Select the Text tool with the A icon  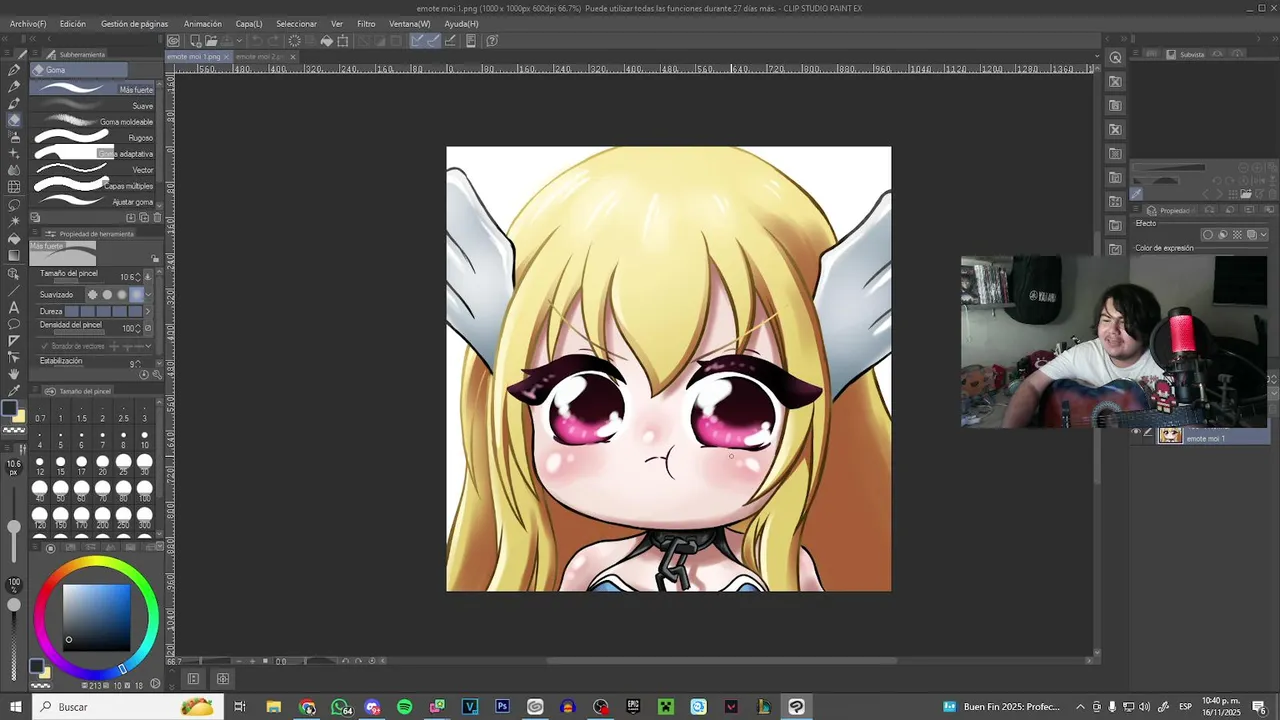14,307
